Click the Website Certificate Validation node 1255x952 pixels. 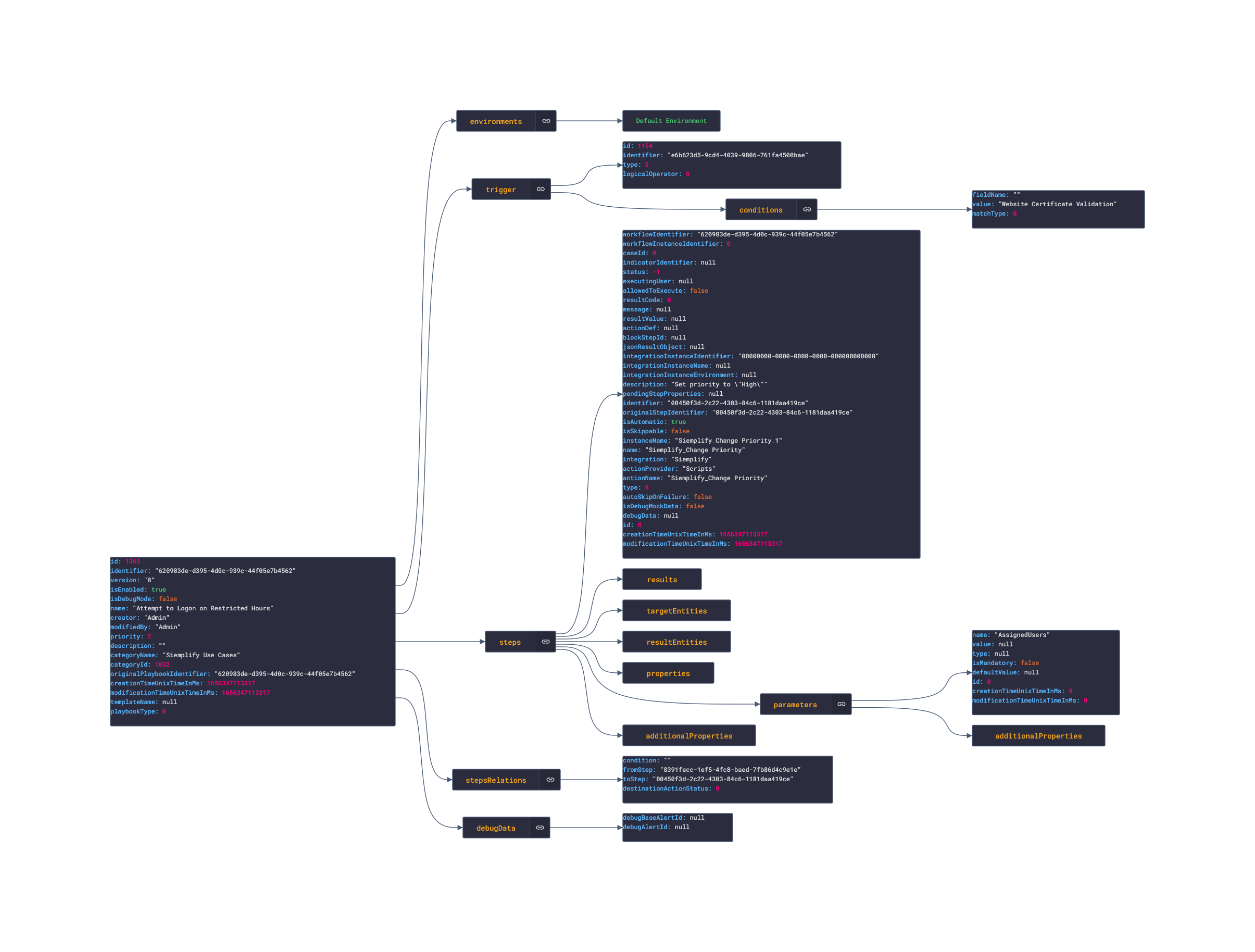click(1058, 209)
